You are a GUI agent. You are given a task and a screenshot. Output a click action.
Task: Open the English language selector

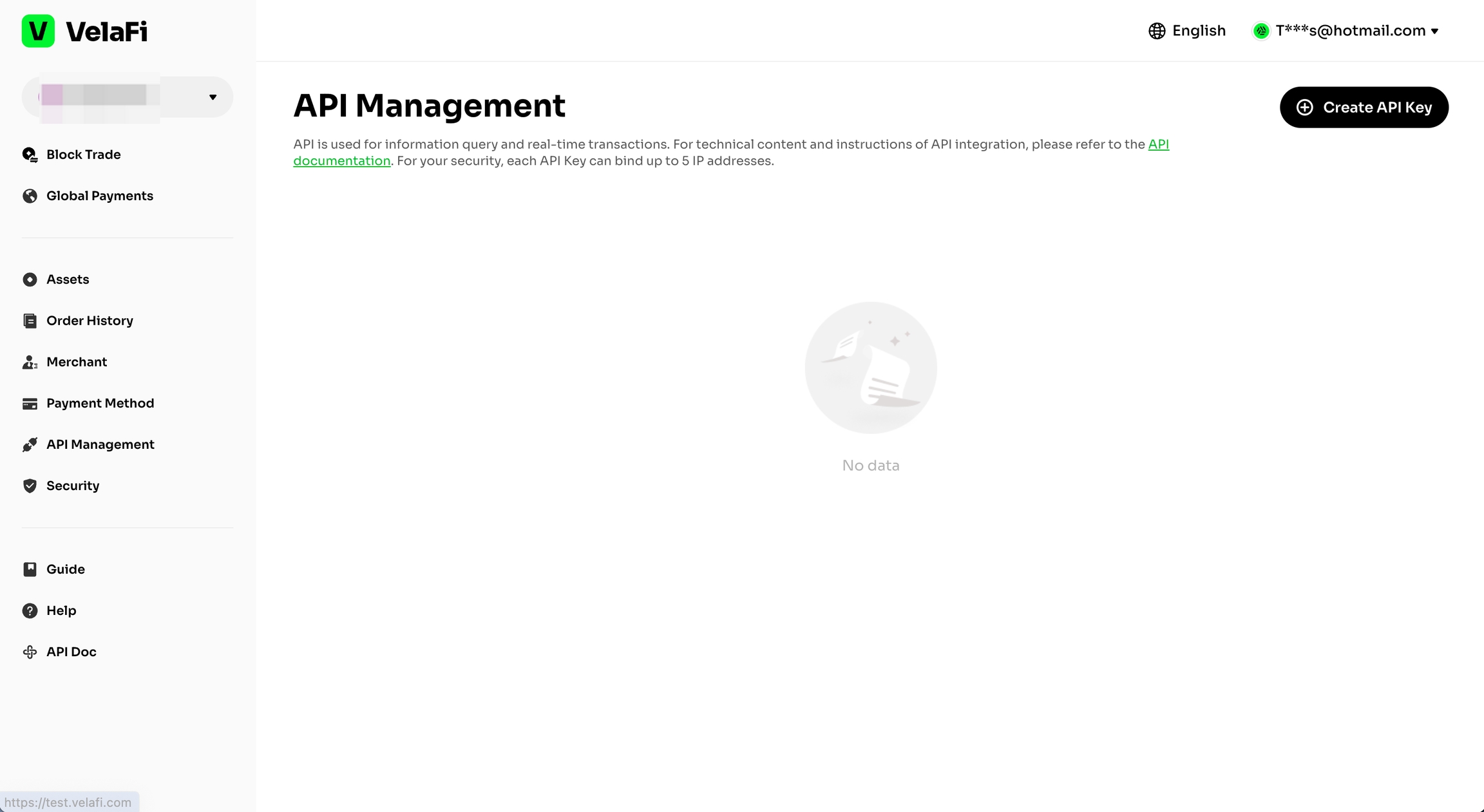(x=1186, y=31)
